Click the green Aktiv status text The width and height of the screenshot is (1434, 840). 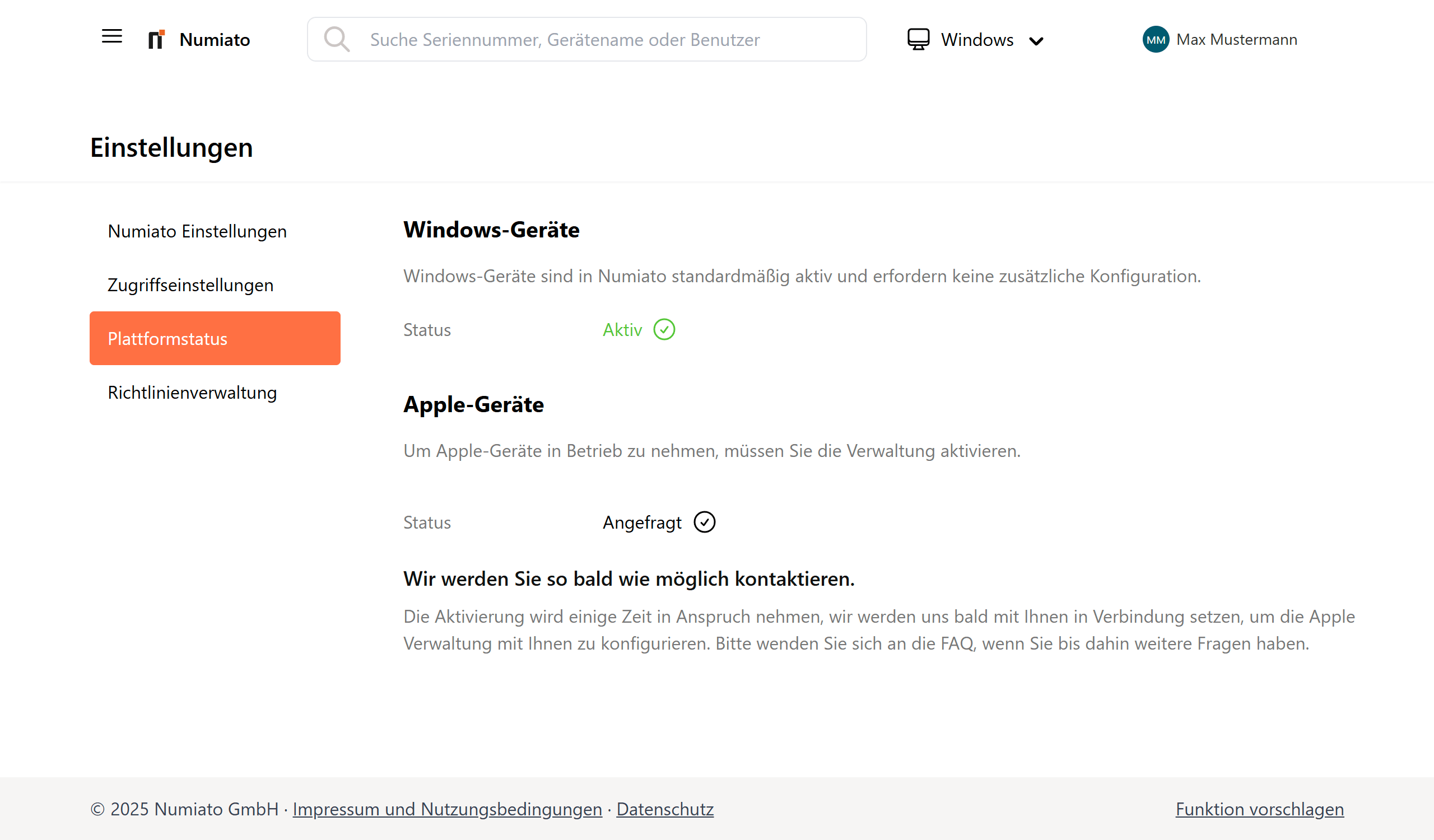point(622,330)
